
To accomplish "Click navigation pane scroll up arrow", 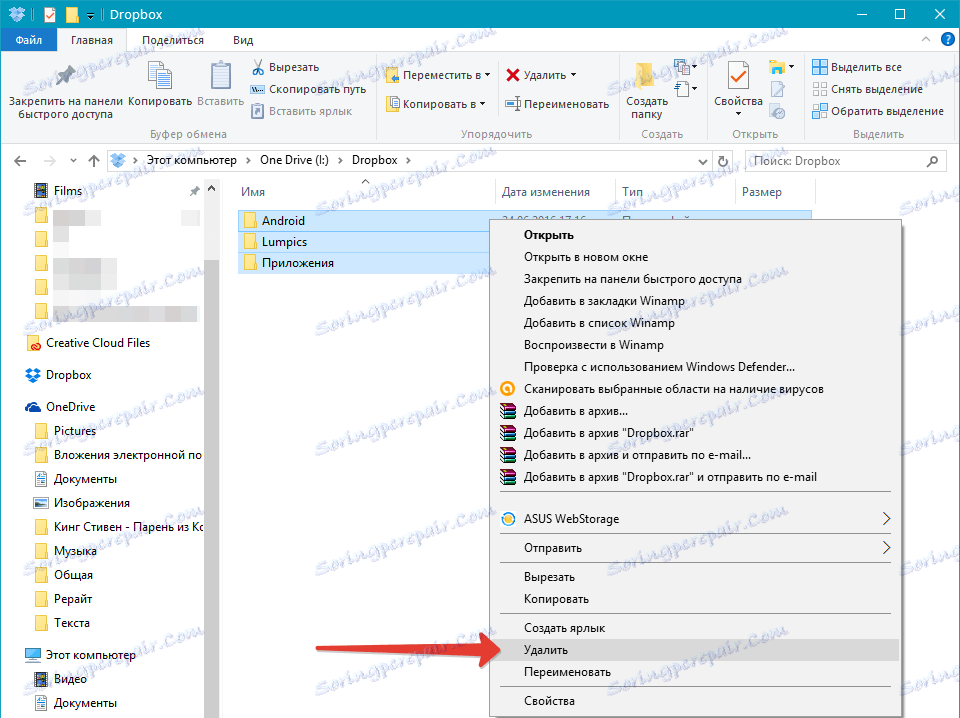I will 212,189.
